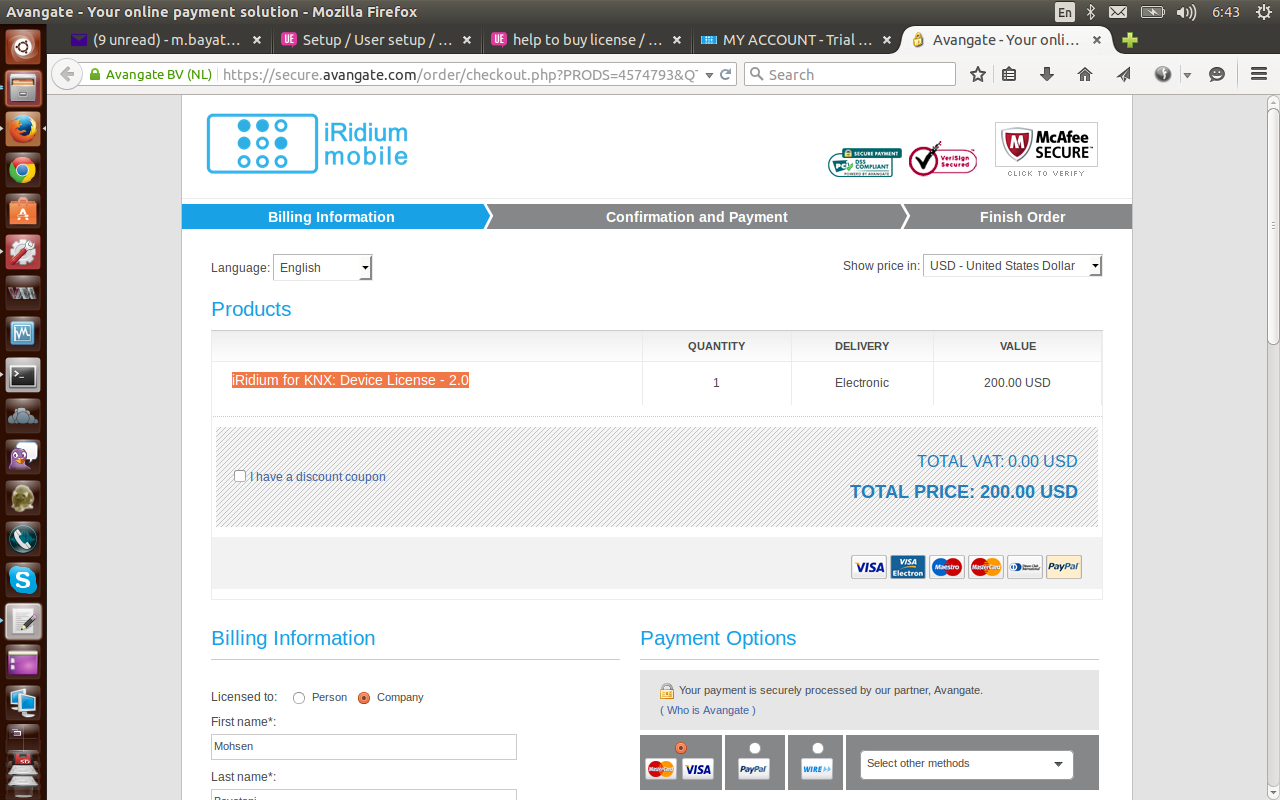Select the Person license radio button
This screenshot has height=800, width=1280.
[x=299, y=698]
